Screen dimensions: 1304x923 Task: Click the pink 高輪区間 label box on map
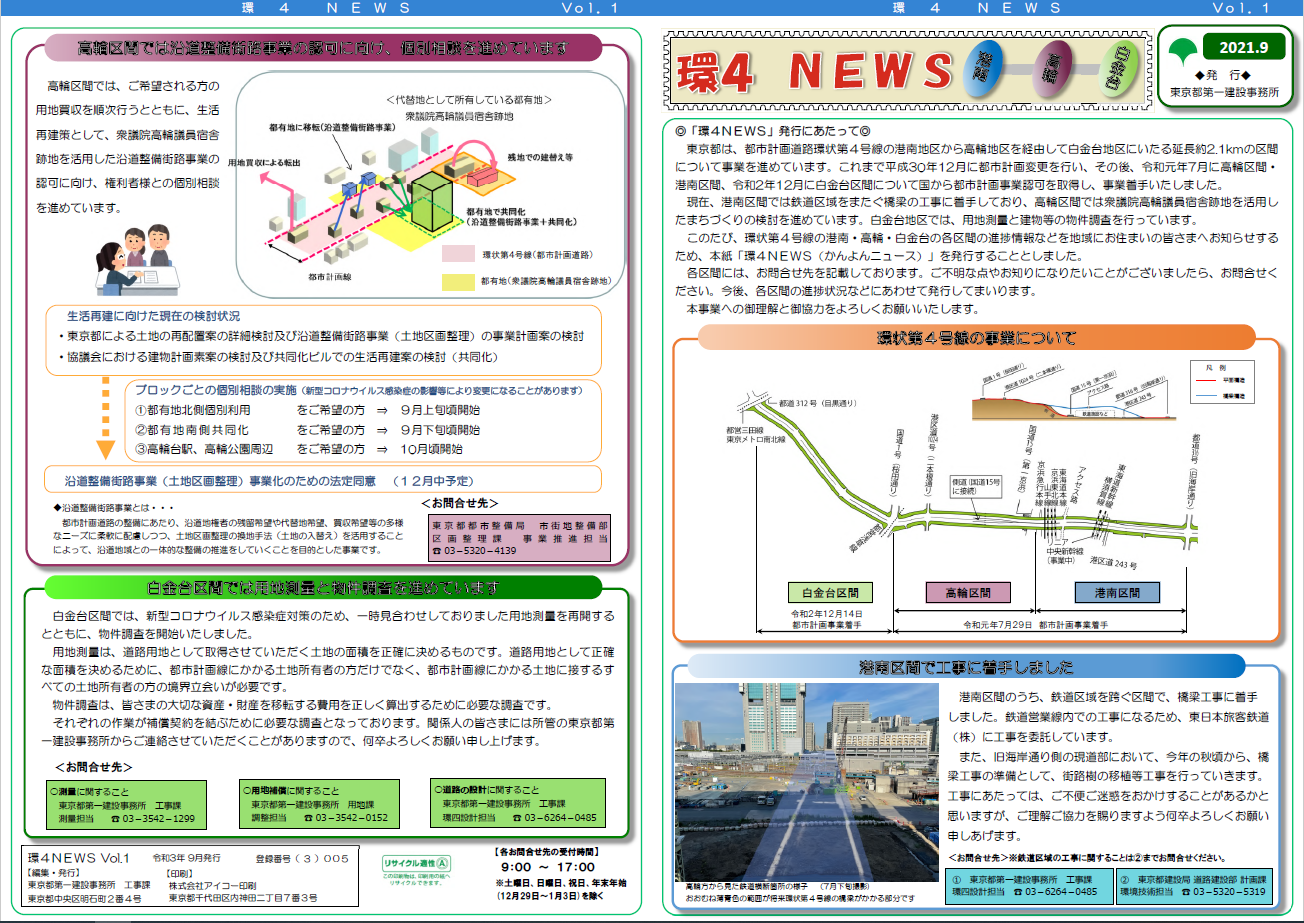967,592
